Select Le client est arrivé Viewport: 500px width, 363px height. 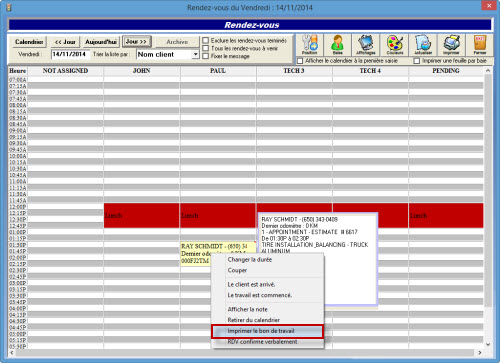tap(251, 284)
